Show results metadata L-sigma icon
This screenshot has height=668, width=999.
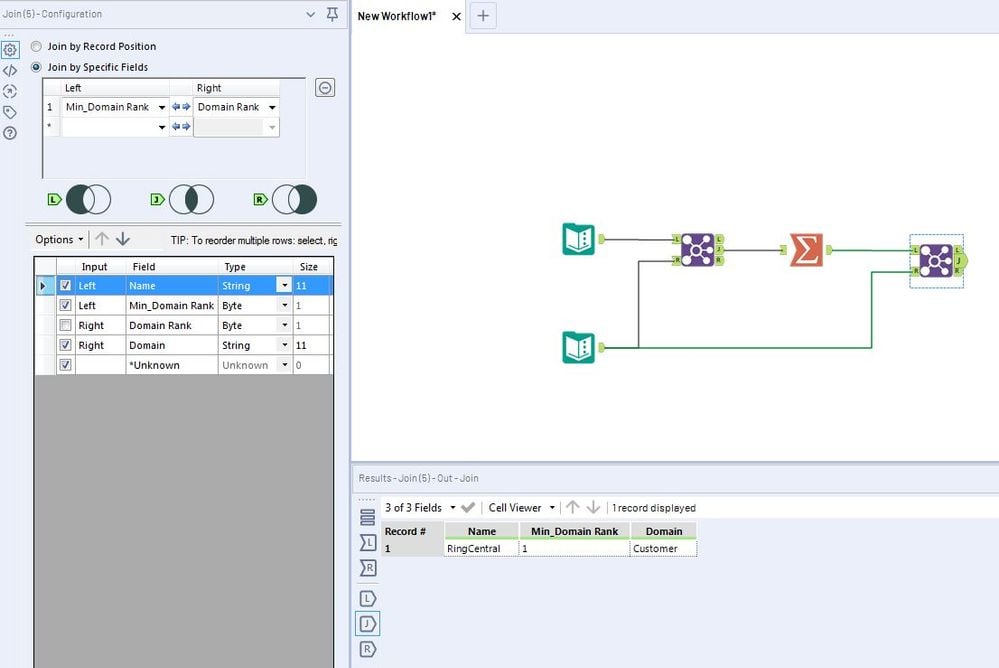tap(368, 542)
